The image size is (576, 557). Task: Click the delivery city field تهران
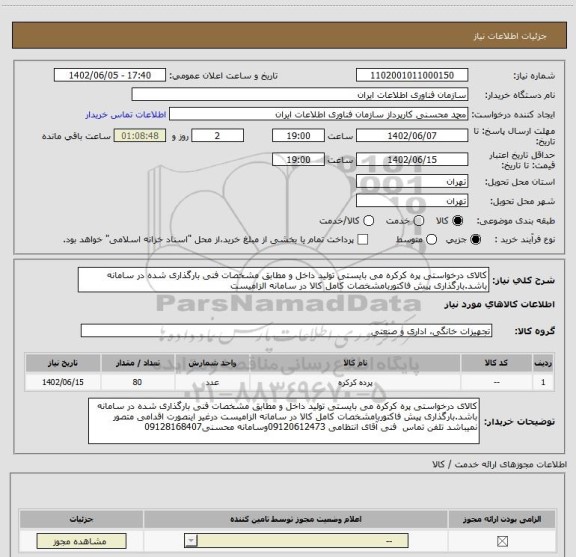click(412, 201)
